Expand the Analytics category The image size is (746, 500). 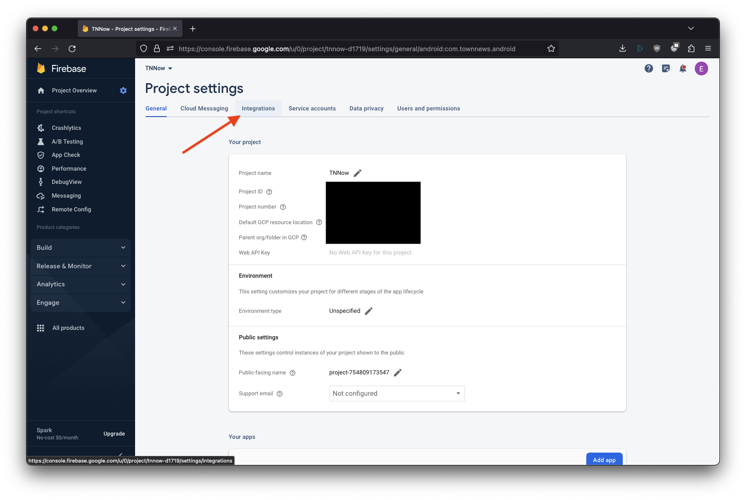tap(81, 284)
